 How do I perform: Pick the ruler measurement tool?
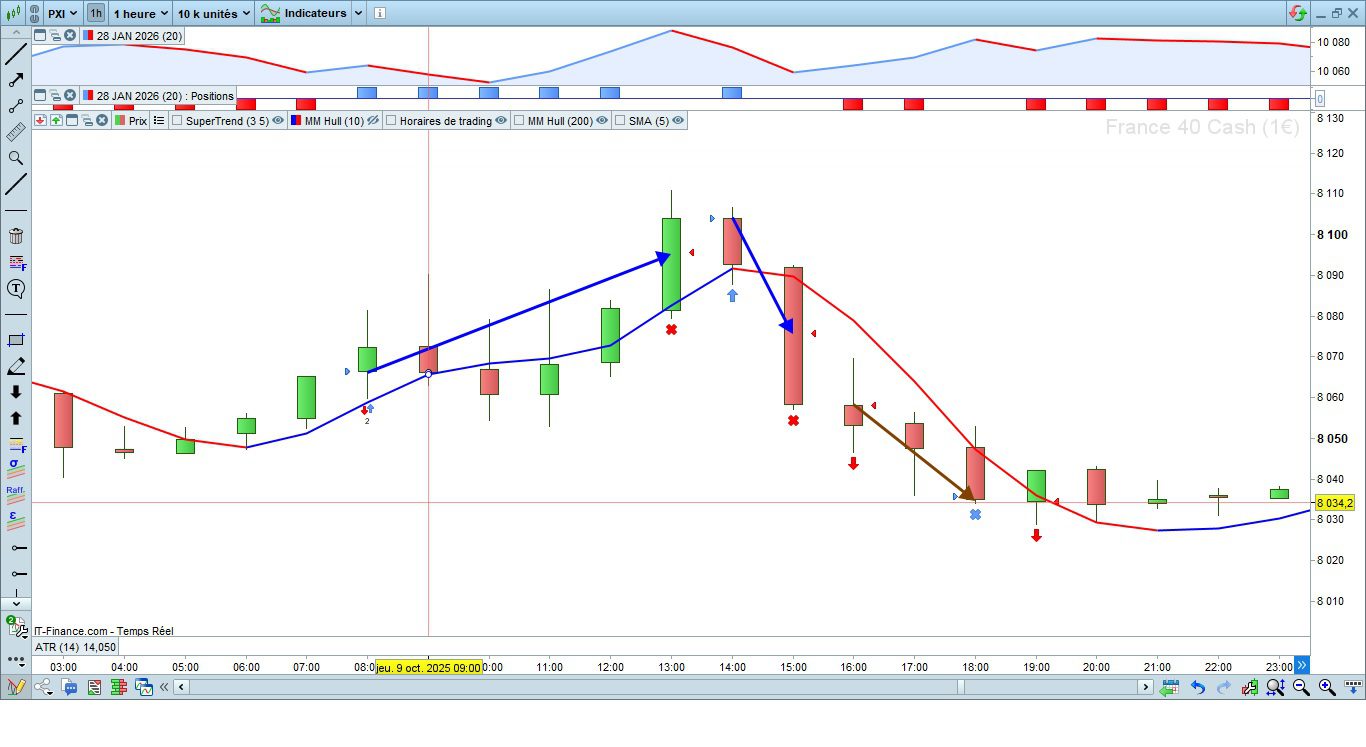click(x=16, y=132)
